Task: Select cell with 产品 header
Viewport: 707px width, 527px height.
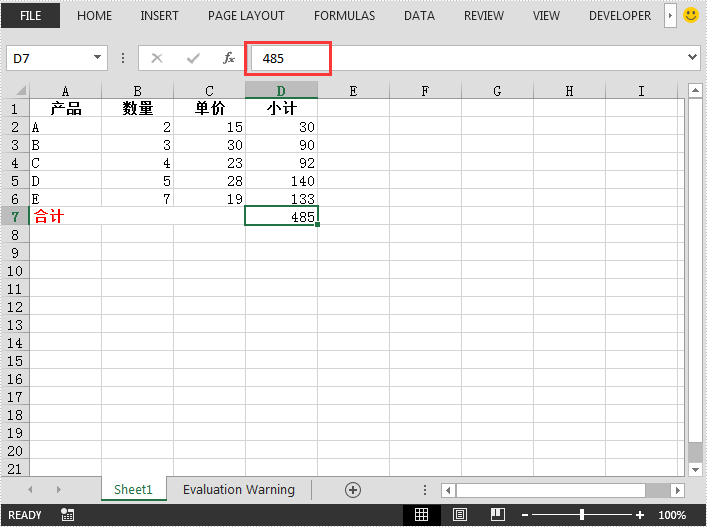Action: tap(65, 108)
